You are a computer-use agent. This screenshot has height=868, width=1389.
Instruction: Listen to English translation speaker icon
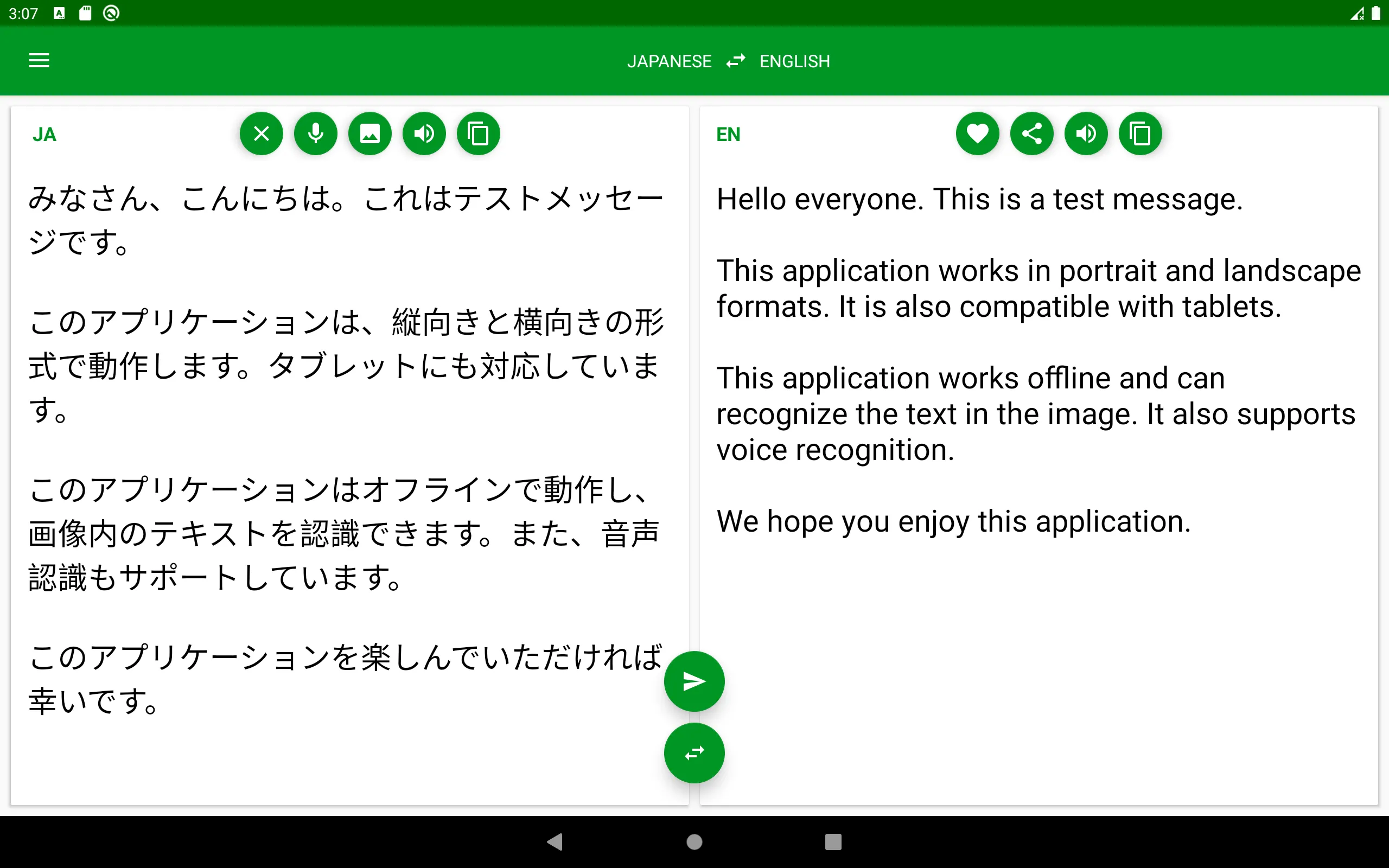coord(1086,134)
